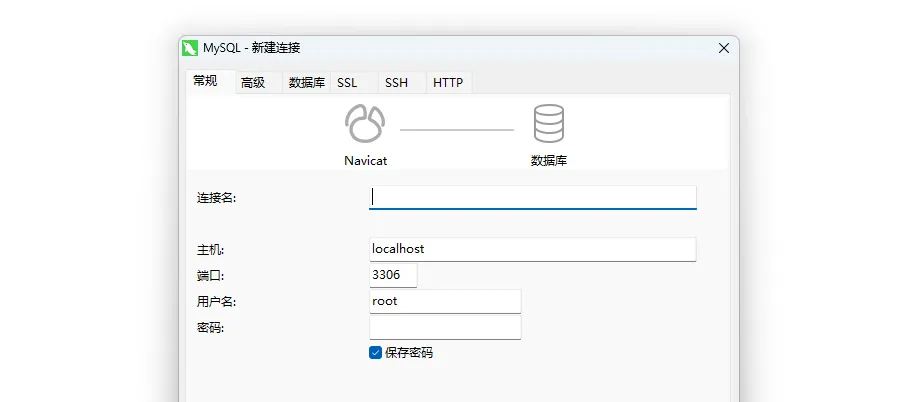This screenshot has height=402, width=899.
Task: Click the database cylinder icon
Action: tap(548, 125)
